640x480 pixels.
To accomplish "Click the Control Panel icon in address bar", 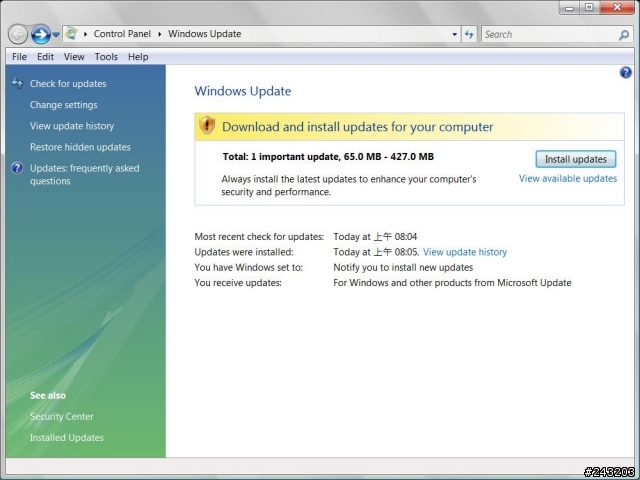I will (x=71, y=33).
